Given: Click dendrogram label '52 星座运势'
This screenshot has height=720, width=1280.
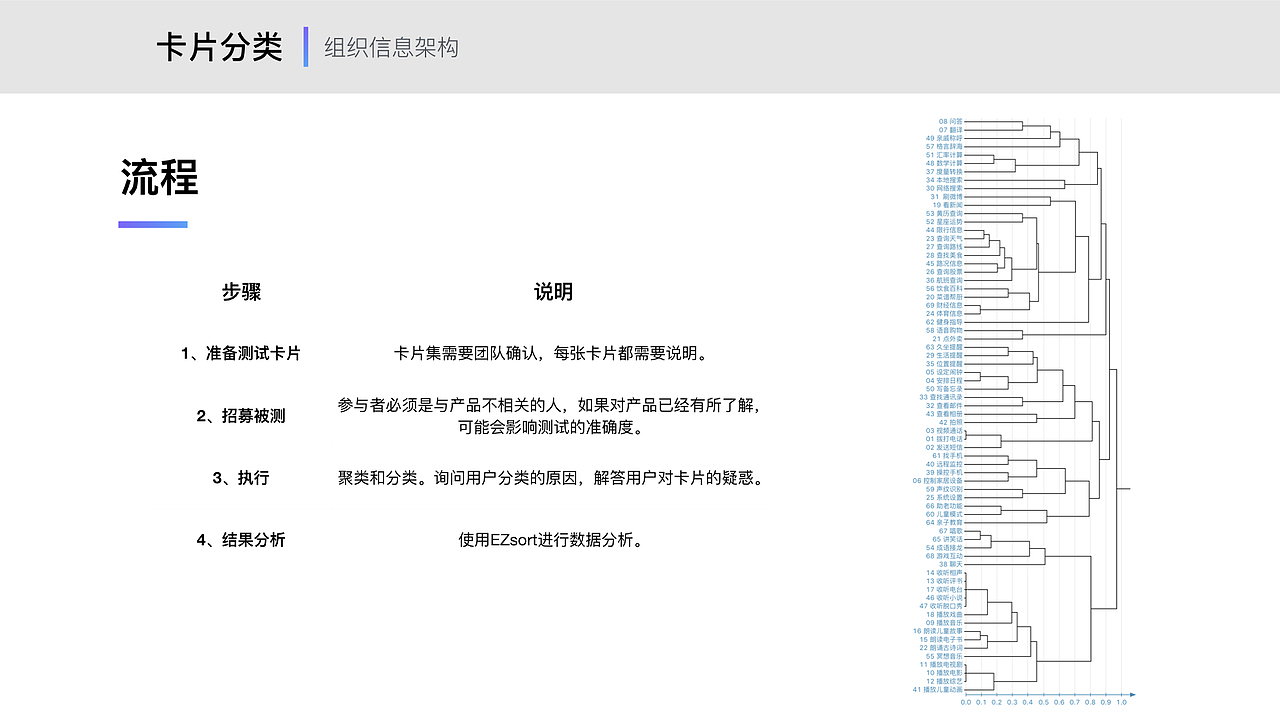Looking at the screenshot, I should pos(945,221).
